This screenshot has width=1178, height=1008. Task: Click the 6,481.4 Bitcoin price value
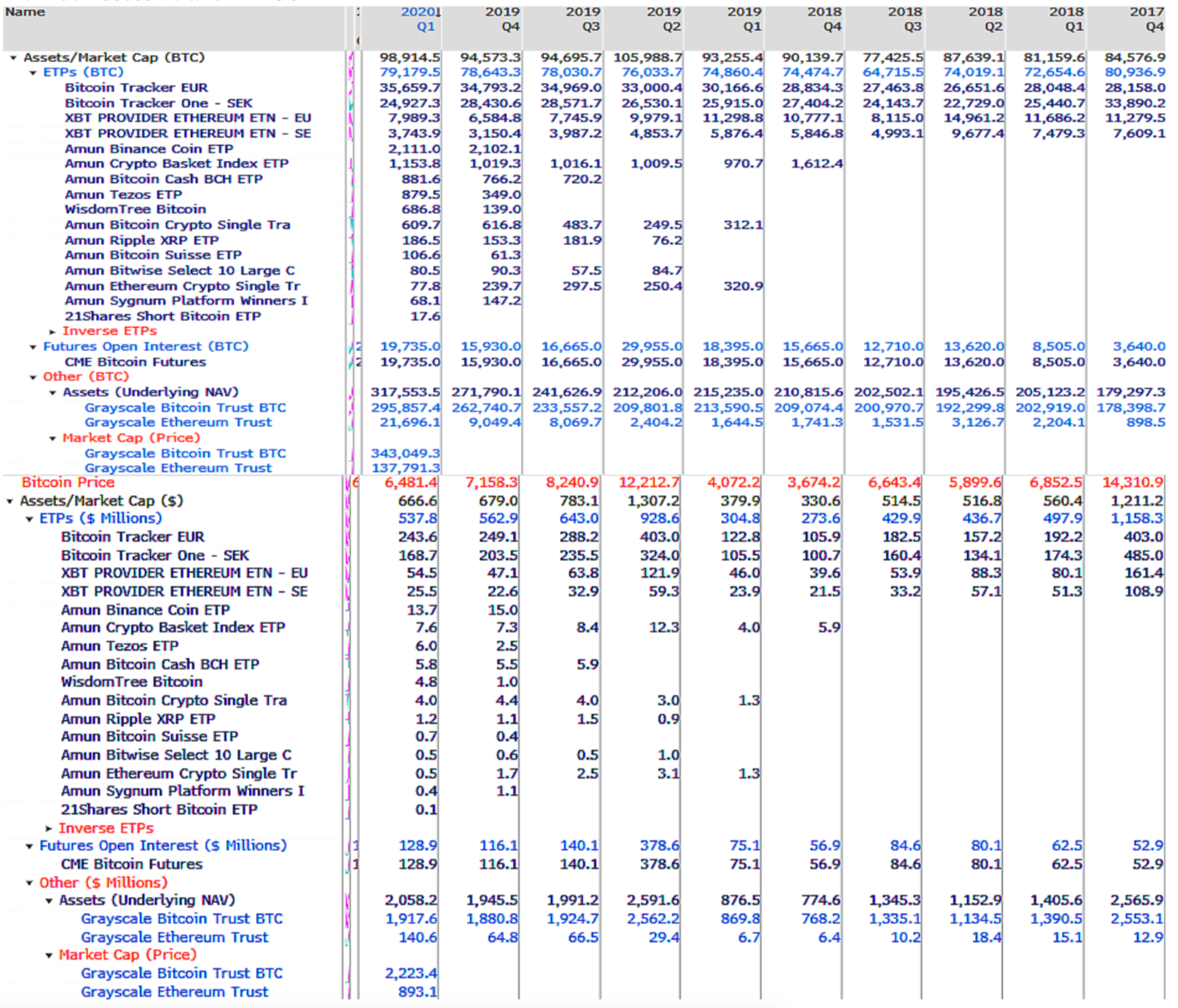pyautogui.click(x=411, y=482)
